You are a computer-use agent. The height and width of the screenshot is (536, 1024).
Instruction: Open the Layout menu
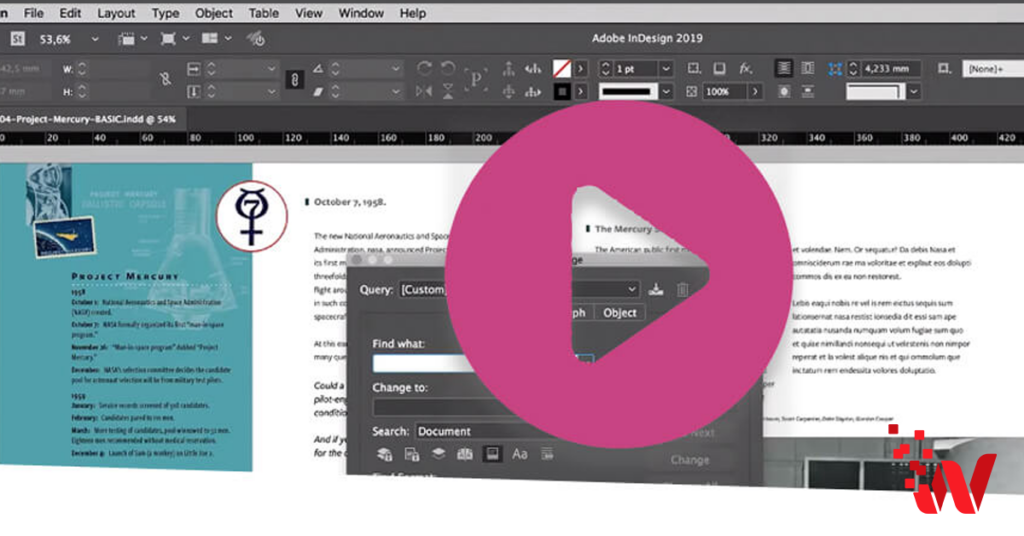pos(116,13)
